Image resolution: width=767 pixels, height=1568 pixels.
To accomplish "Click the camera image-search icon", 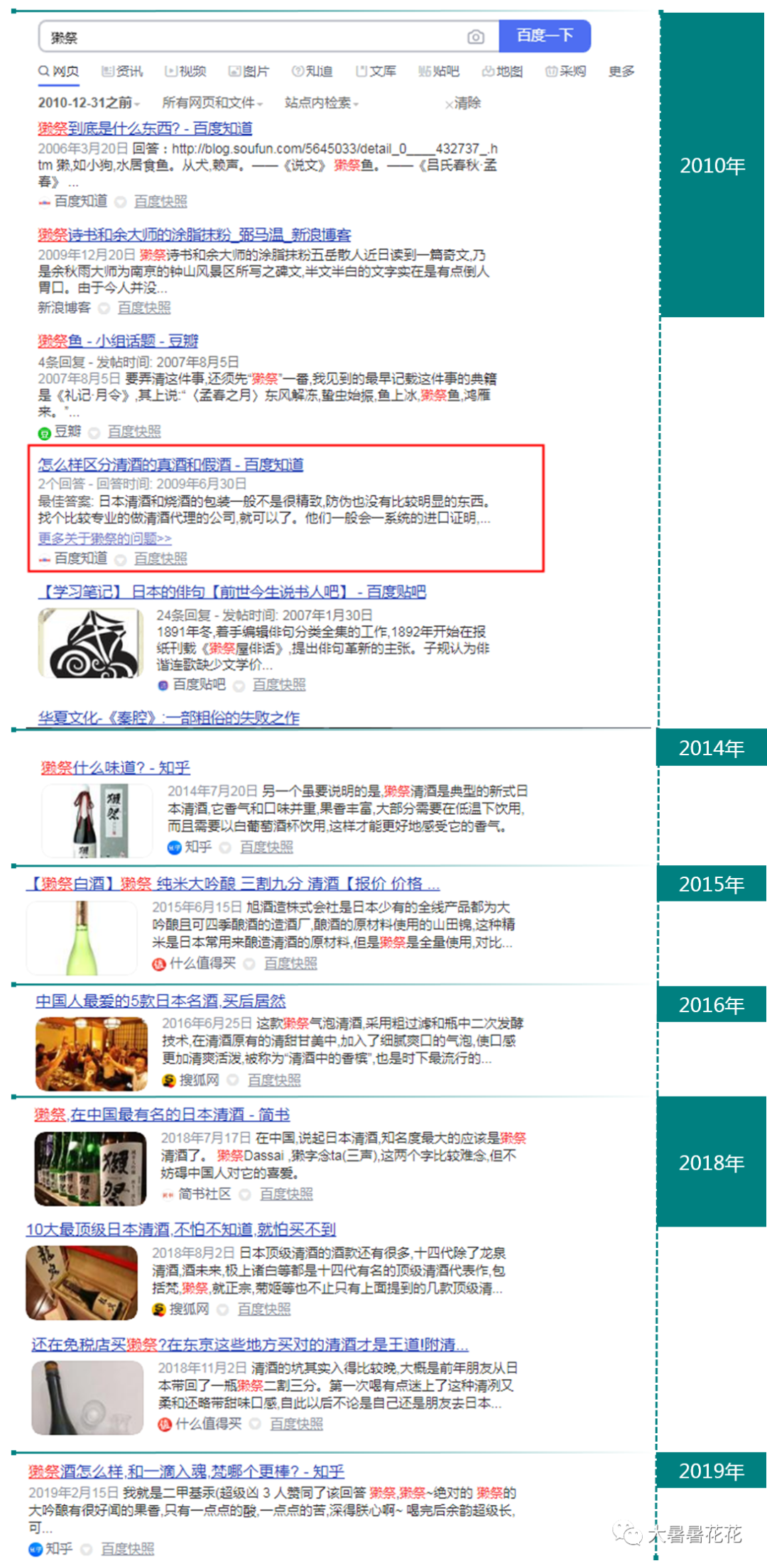I will tap(475, 37).
